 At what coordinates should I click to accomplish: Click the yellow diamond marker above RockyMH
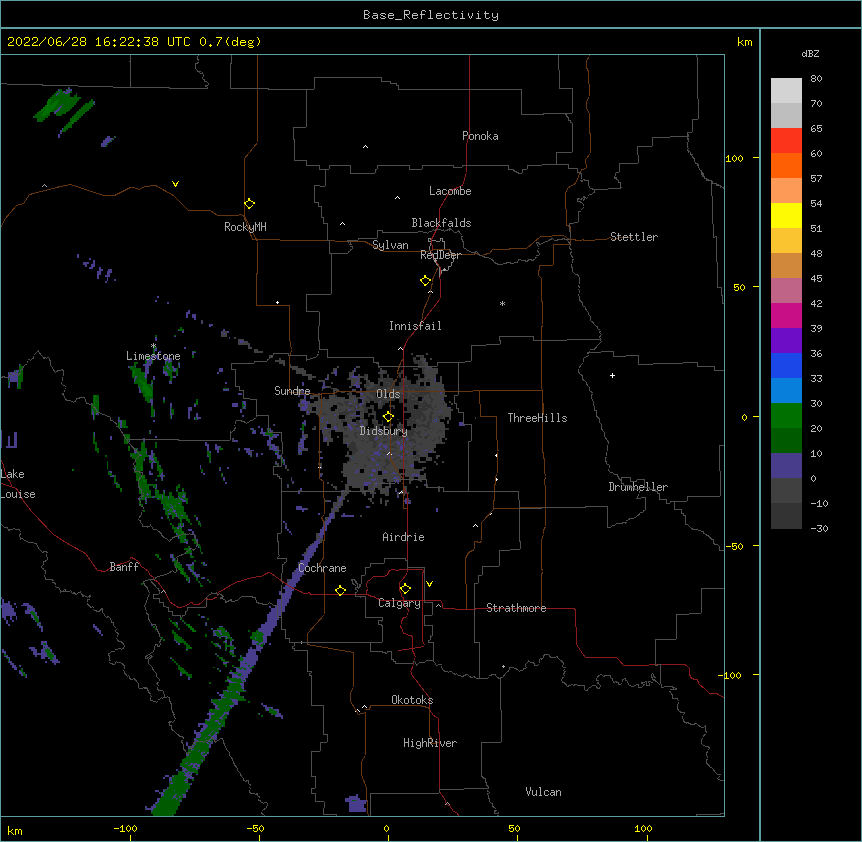250,204
